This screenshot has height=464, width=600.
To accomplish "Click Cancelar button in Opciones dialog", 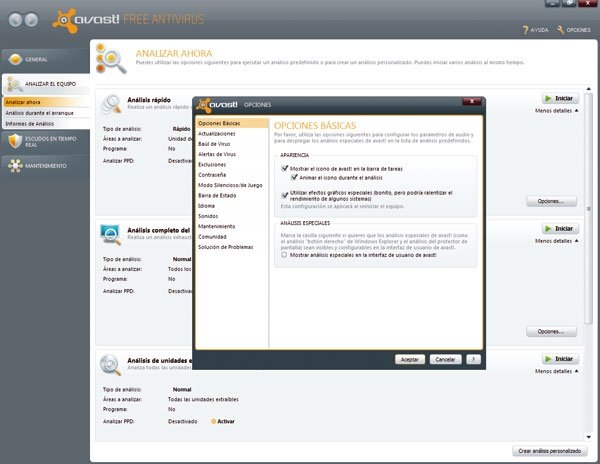I will pos(445,360).
